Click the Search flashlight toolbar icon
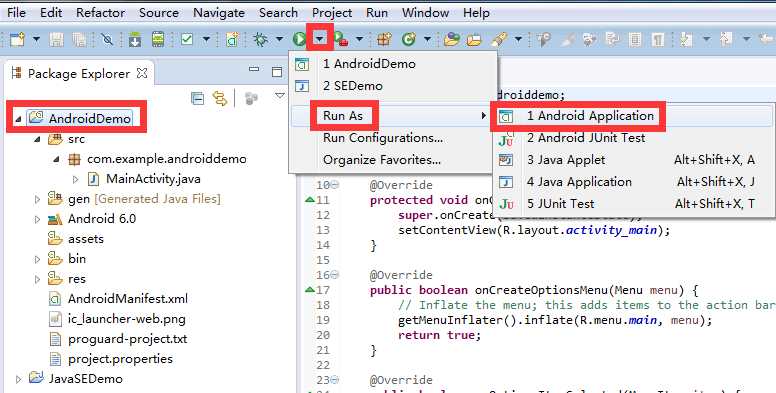 499,39
